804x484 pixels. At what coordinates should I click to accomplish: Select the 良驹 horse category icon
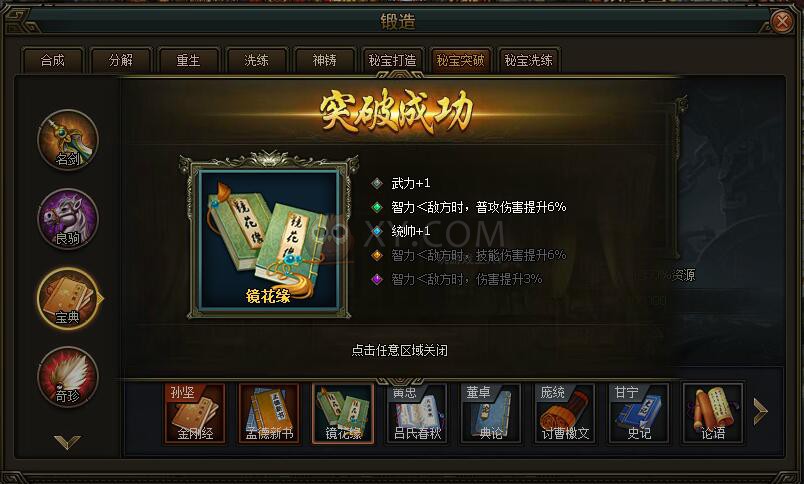coord(68,218)
